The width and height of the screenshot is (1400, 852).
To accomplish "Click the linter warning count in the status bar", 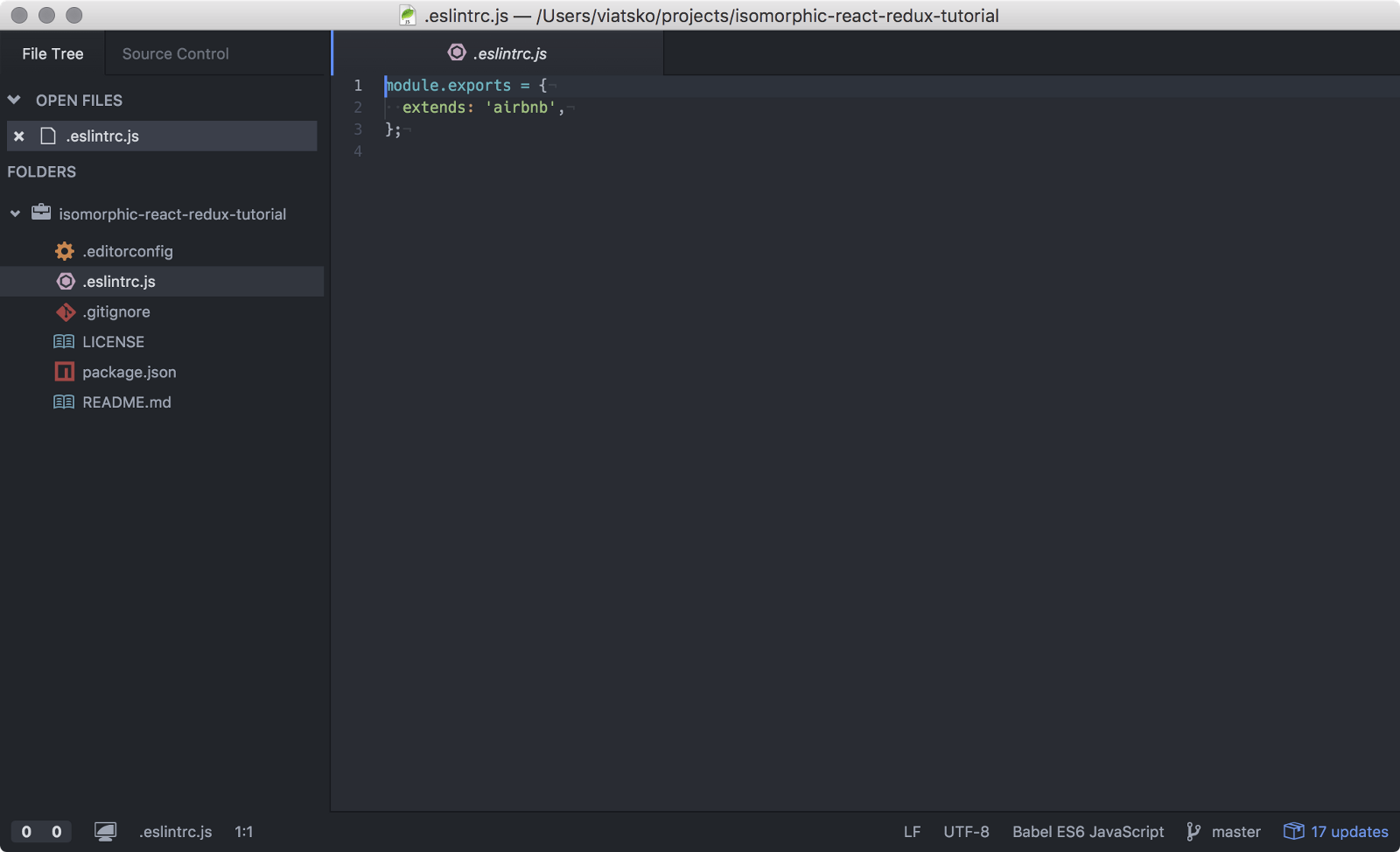I will (x=57, y=832).
